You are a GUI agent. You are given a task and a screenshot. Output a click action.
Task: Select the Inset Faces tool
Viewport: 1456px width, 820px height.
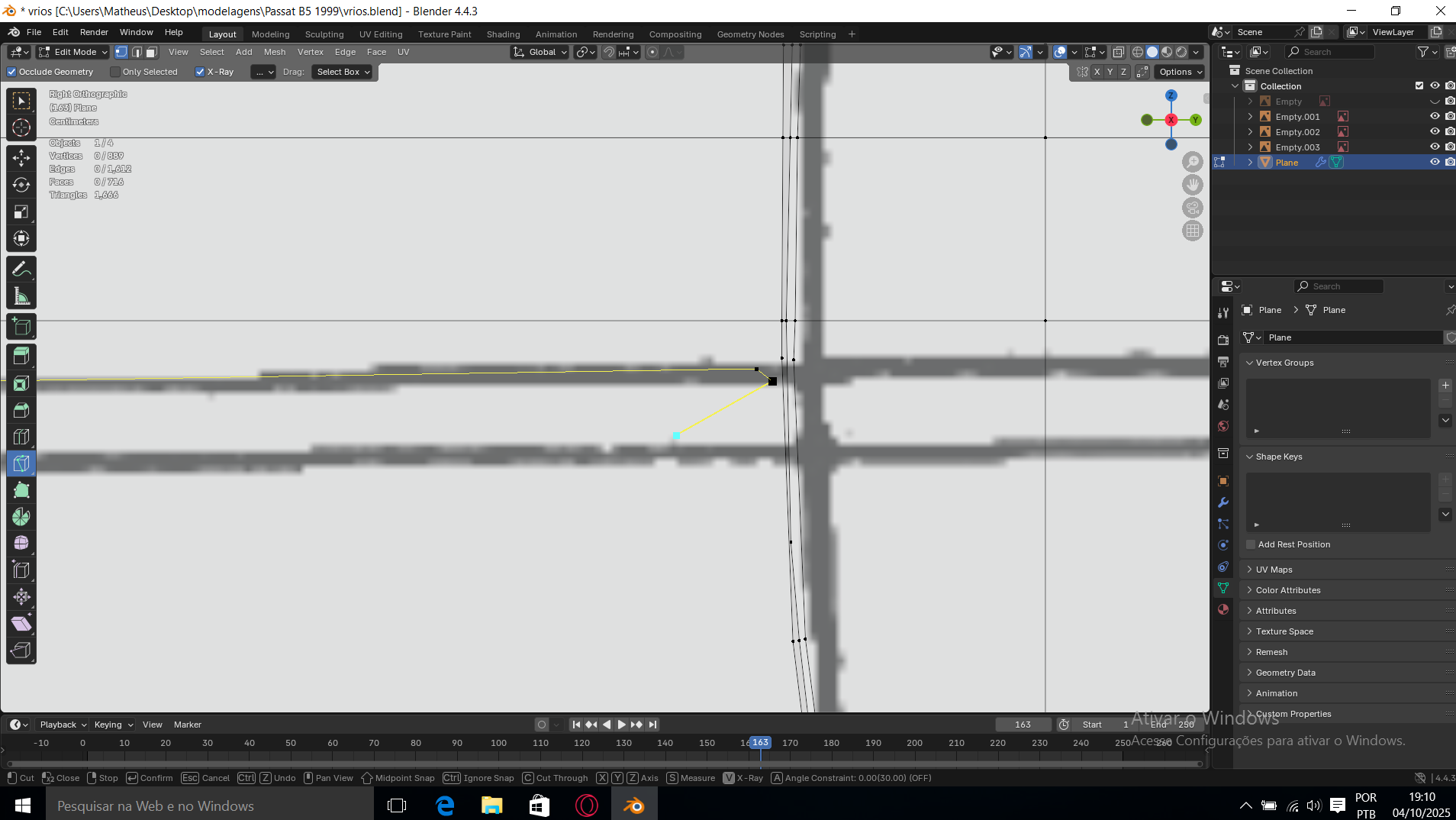[x=21, y=383]
